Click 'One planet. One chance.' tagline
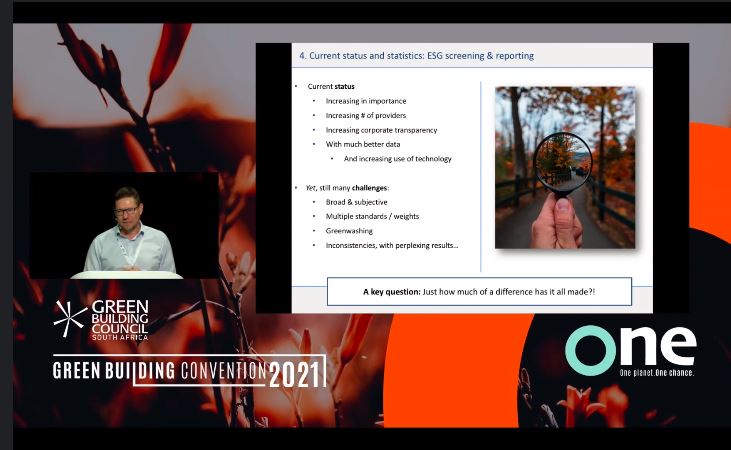 point(656,373)
